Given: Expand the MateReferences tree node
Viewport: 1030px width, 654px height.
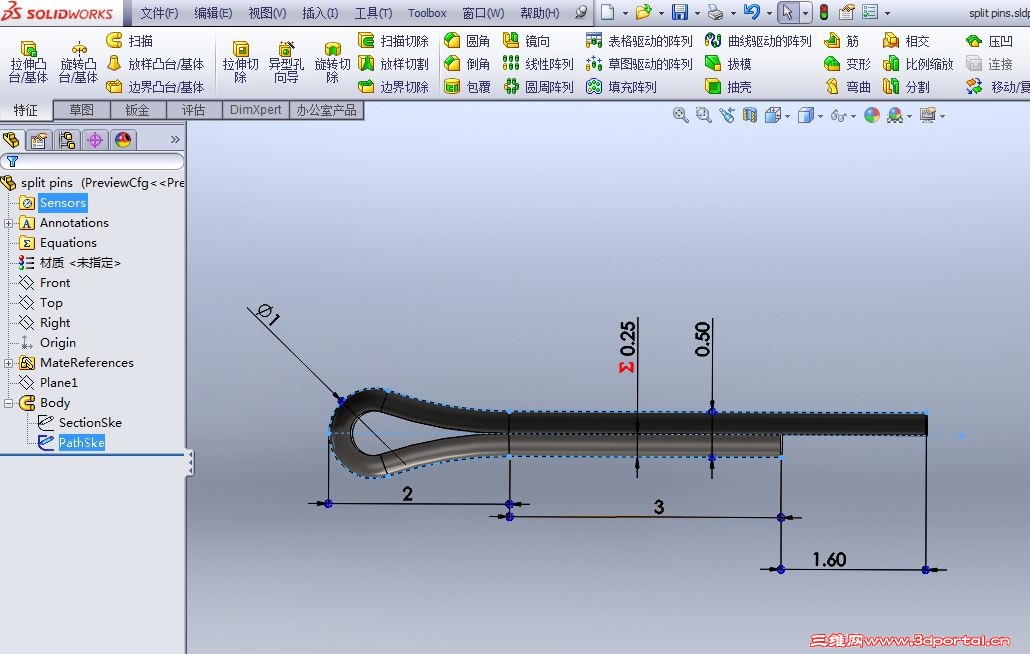Looking at the screenshot, I should [9, 363].
